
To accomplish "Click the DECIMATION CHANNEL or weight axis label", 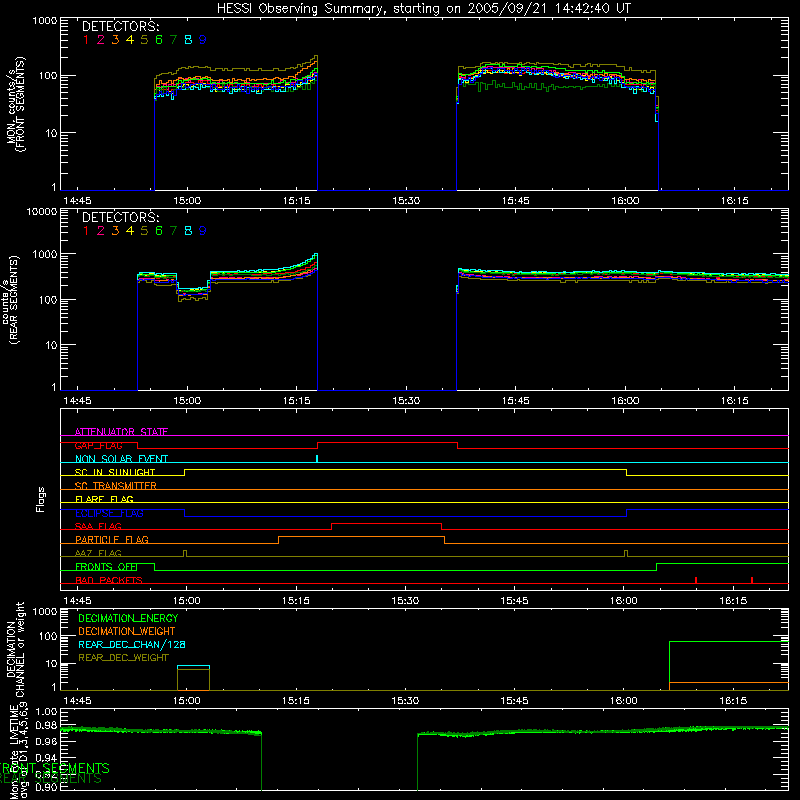I will 15,650.
